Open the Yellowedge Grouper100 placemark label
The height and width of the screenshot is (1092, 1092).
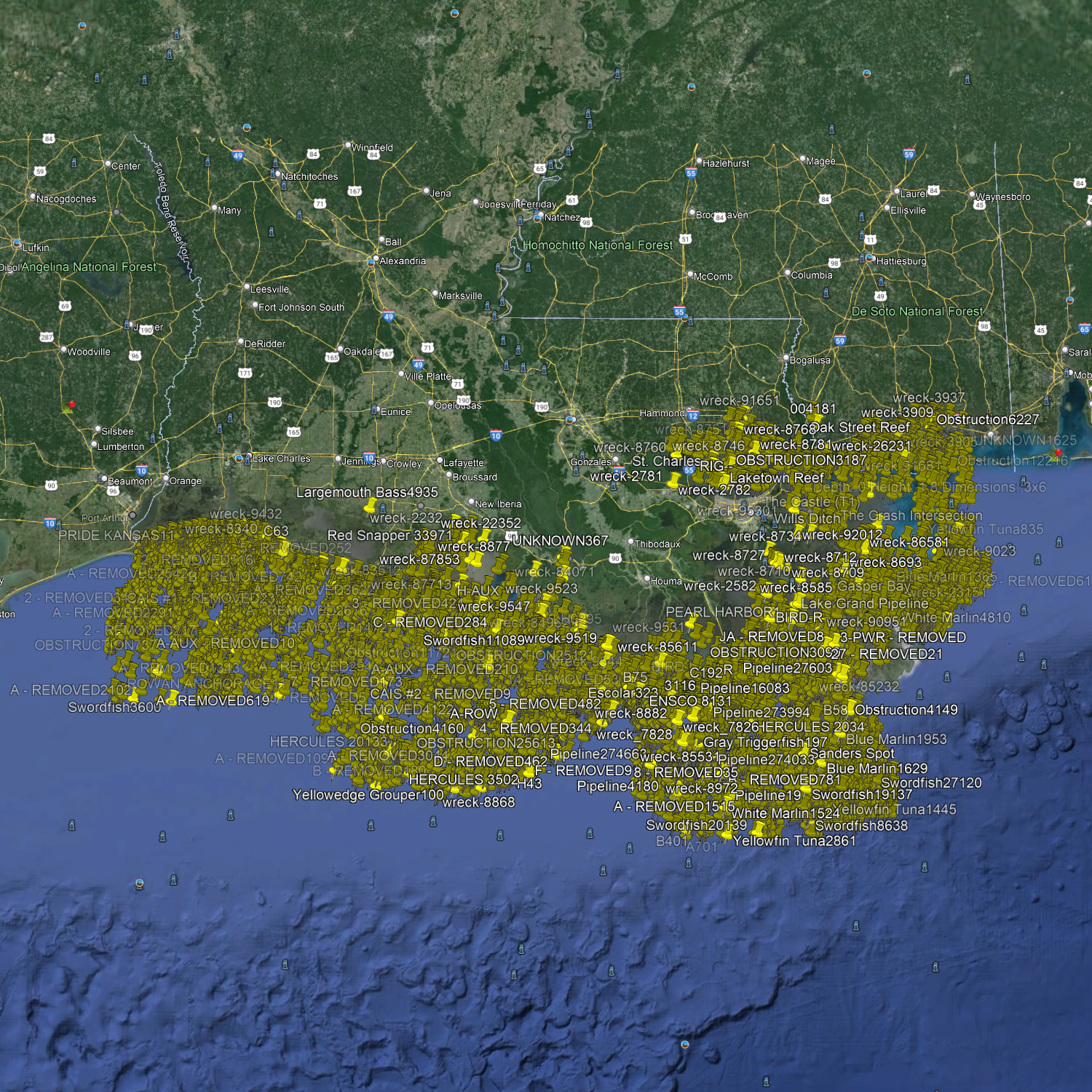368,794
